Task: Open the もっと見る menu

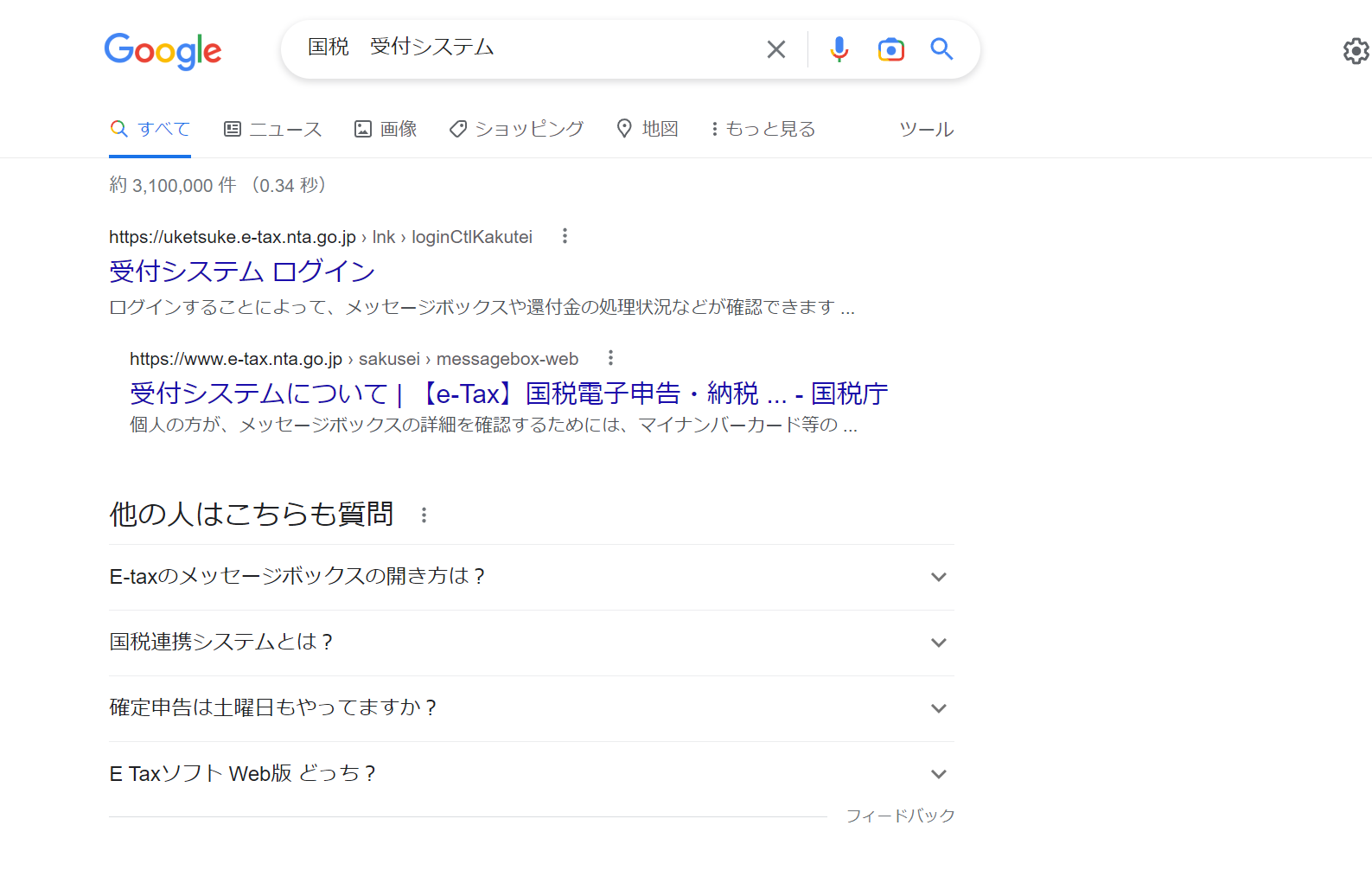Action: [x=763, y=130]
